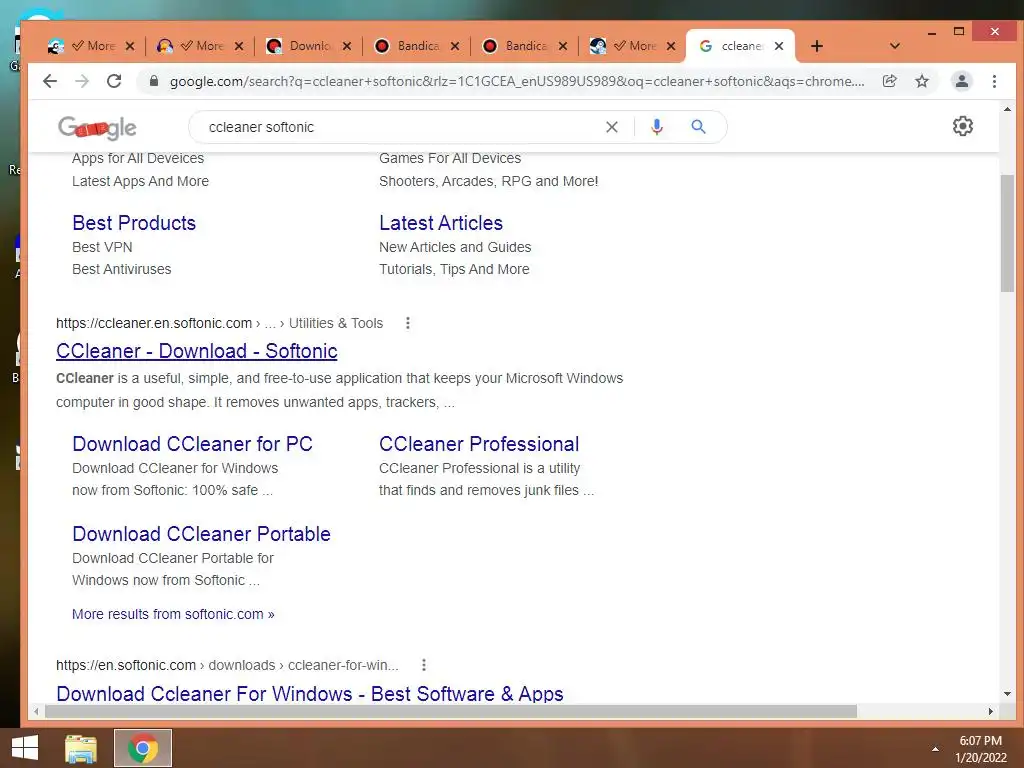The height and width of the screenshot is (768, 1024).
Task: Open File Explorer from taskbar
Action: (x=81, y=748)
